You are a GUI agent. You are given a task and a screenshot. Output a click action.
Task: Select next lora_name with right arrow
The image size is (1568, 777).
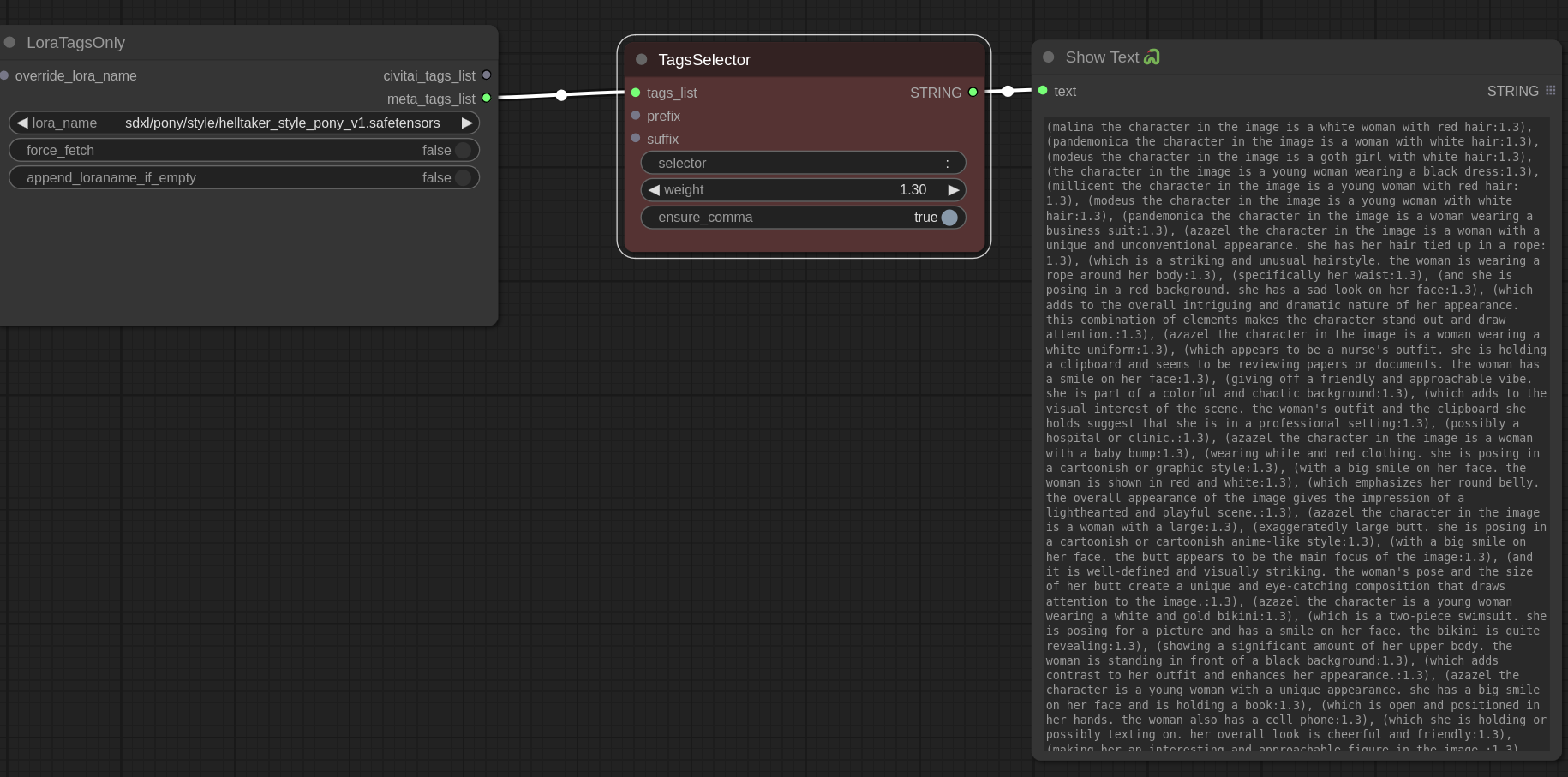(467, 123)
